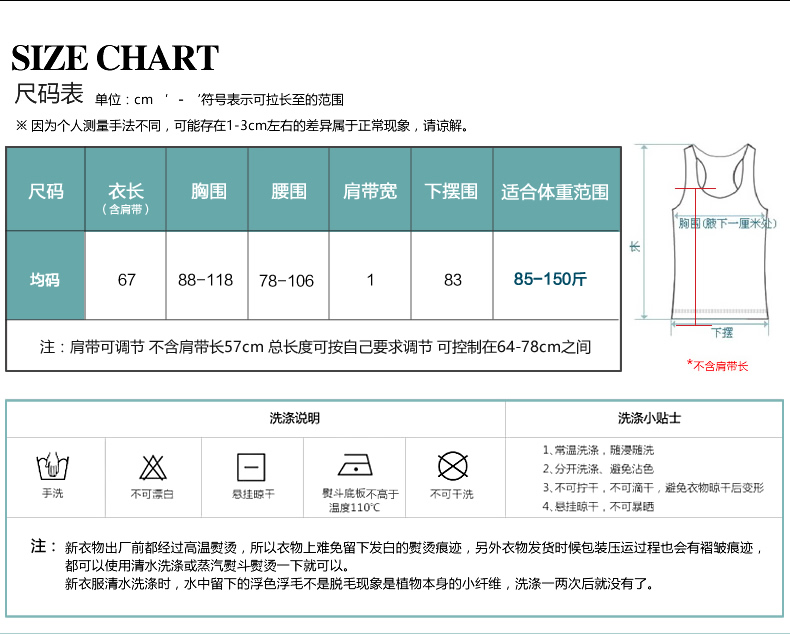Click the 尺码 column header
The image size is (790, 634).
46,191
